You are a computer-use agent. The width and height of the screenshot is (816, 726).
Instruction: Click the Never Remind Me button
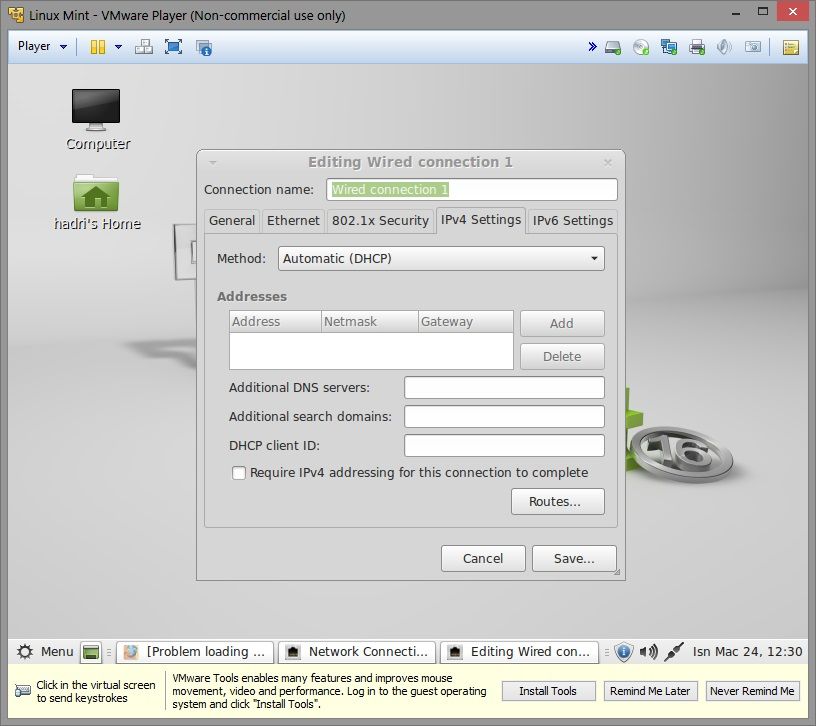(752, 691)
